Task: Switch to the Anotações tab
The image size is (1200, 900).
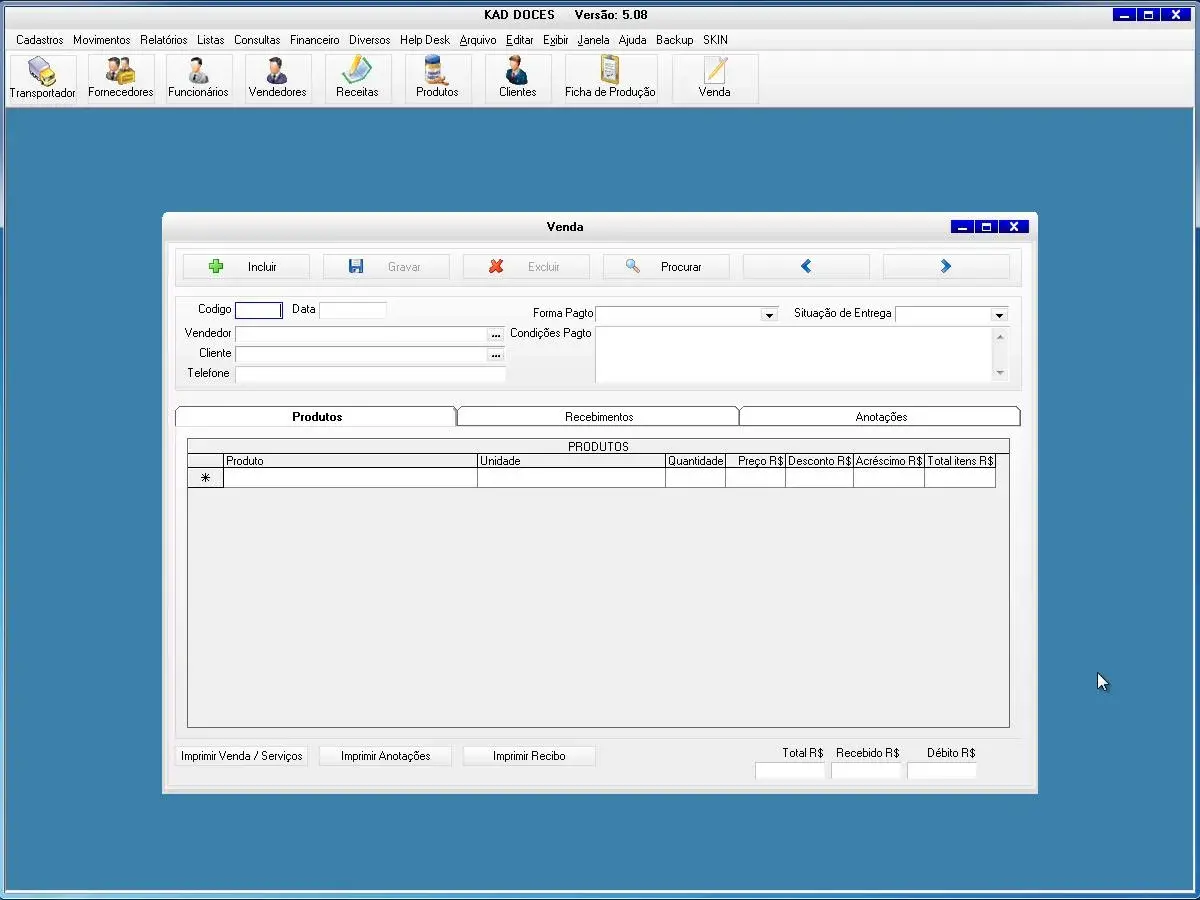Action: pos(881,417)
